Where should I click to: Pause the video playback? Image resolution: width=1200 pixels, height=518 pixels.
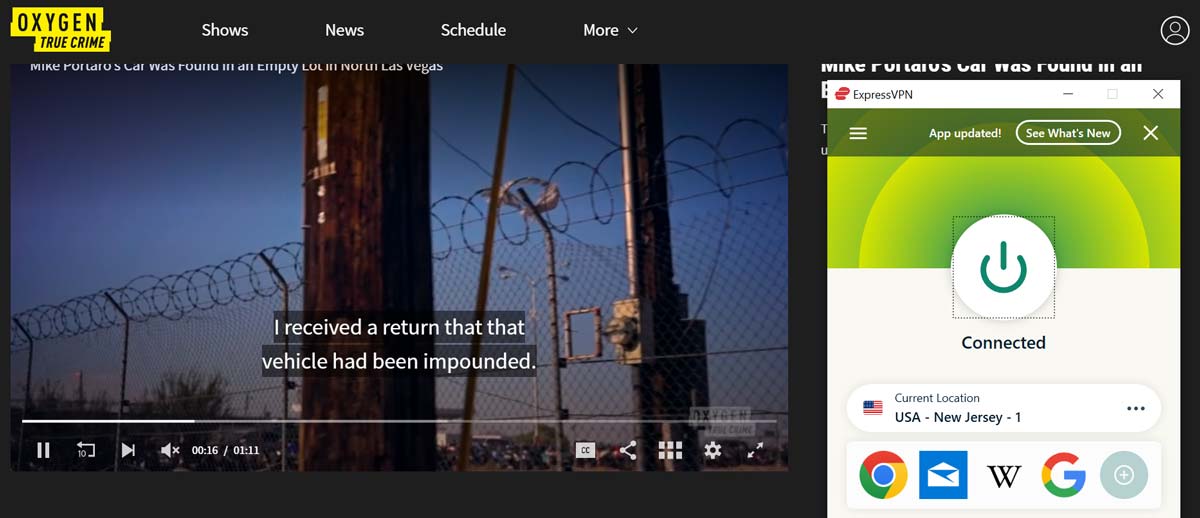coord(43,450)
